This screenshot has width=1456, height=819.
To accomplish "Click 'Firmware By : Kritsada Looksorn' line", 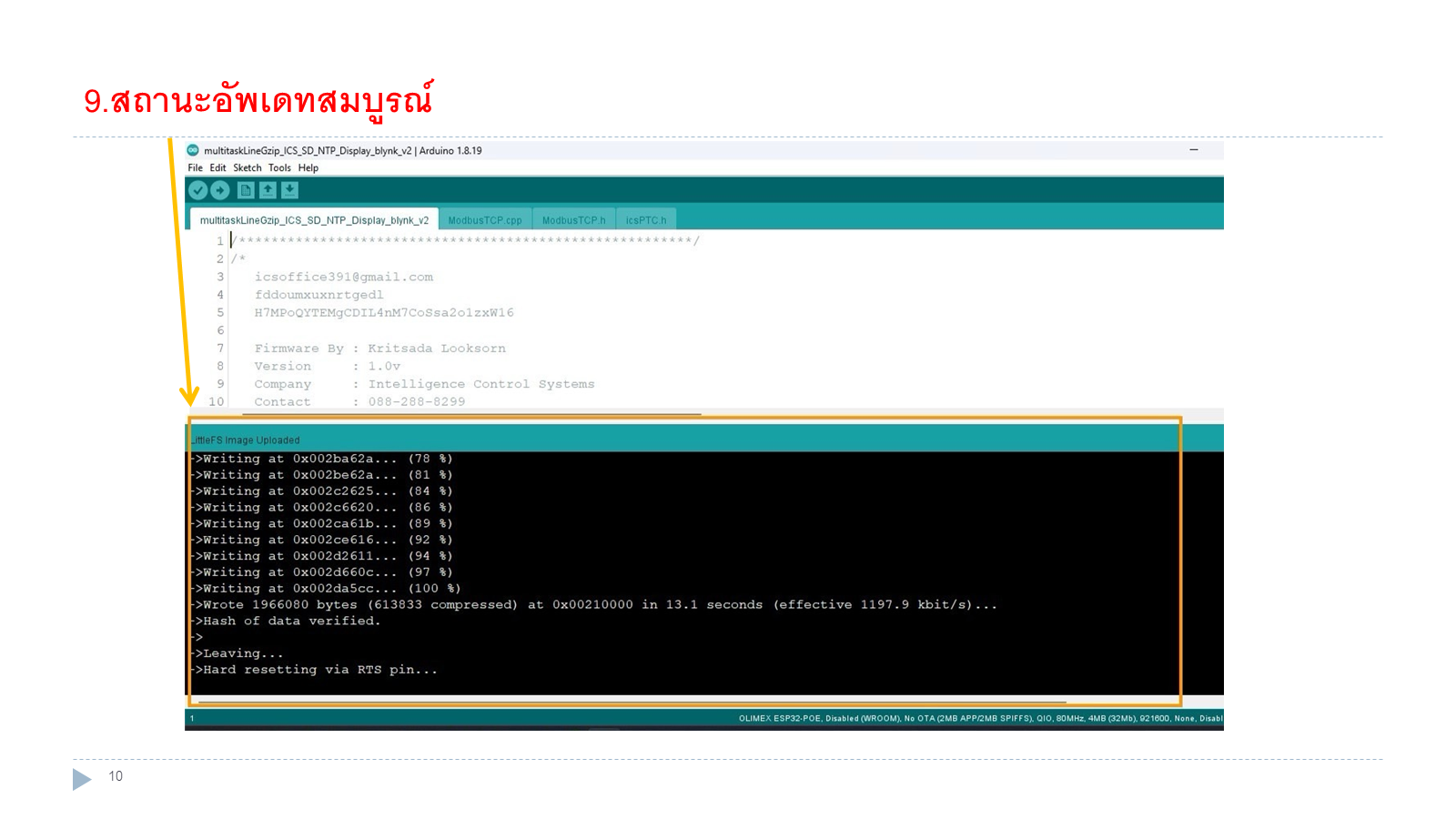I will (379, 349).
